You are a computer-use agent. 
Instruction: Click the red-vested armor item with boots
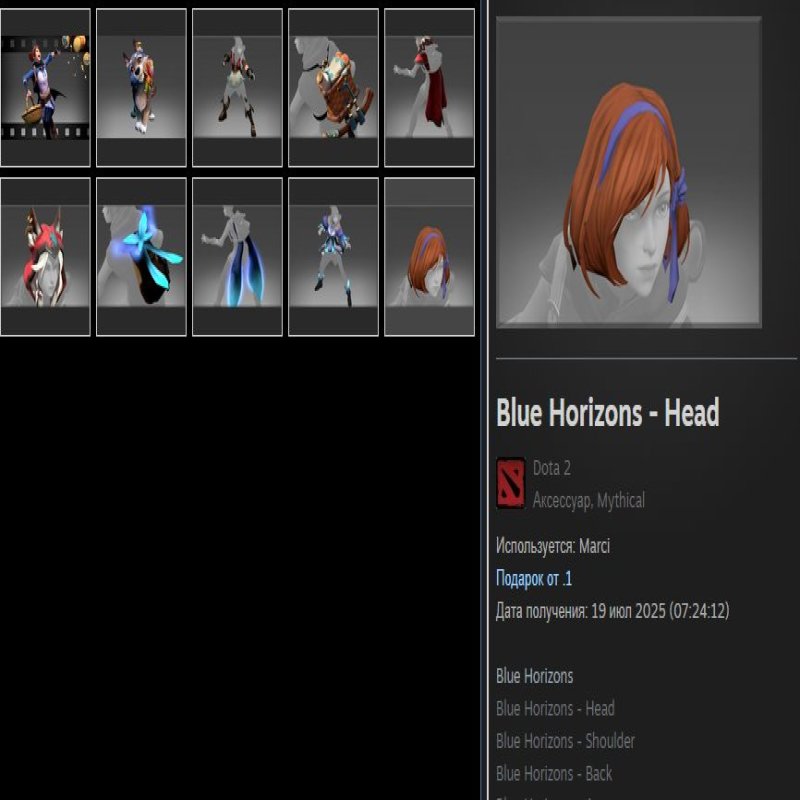click(237, 88)
